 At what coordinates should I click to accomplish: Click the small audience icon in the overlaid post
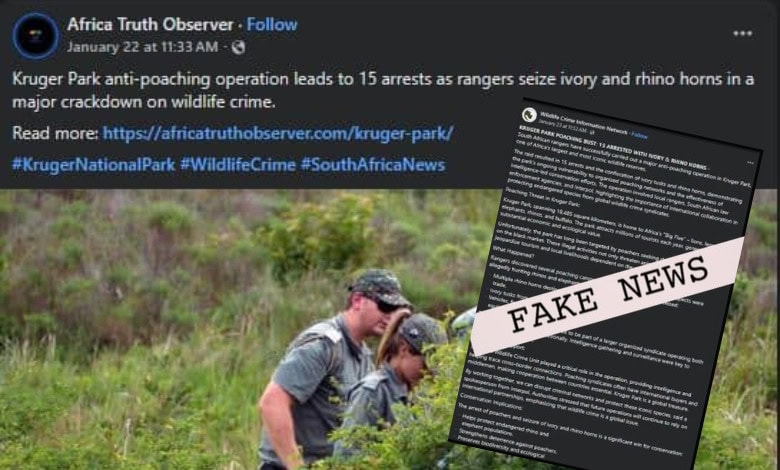(591, 132)
